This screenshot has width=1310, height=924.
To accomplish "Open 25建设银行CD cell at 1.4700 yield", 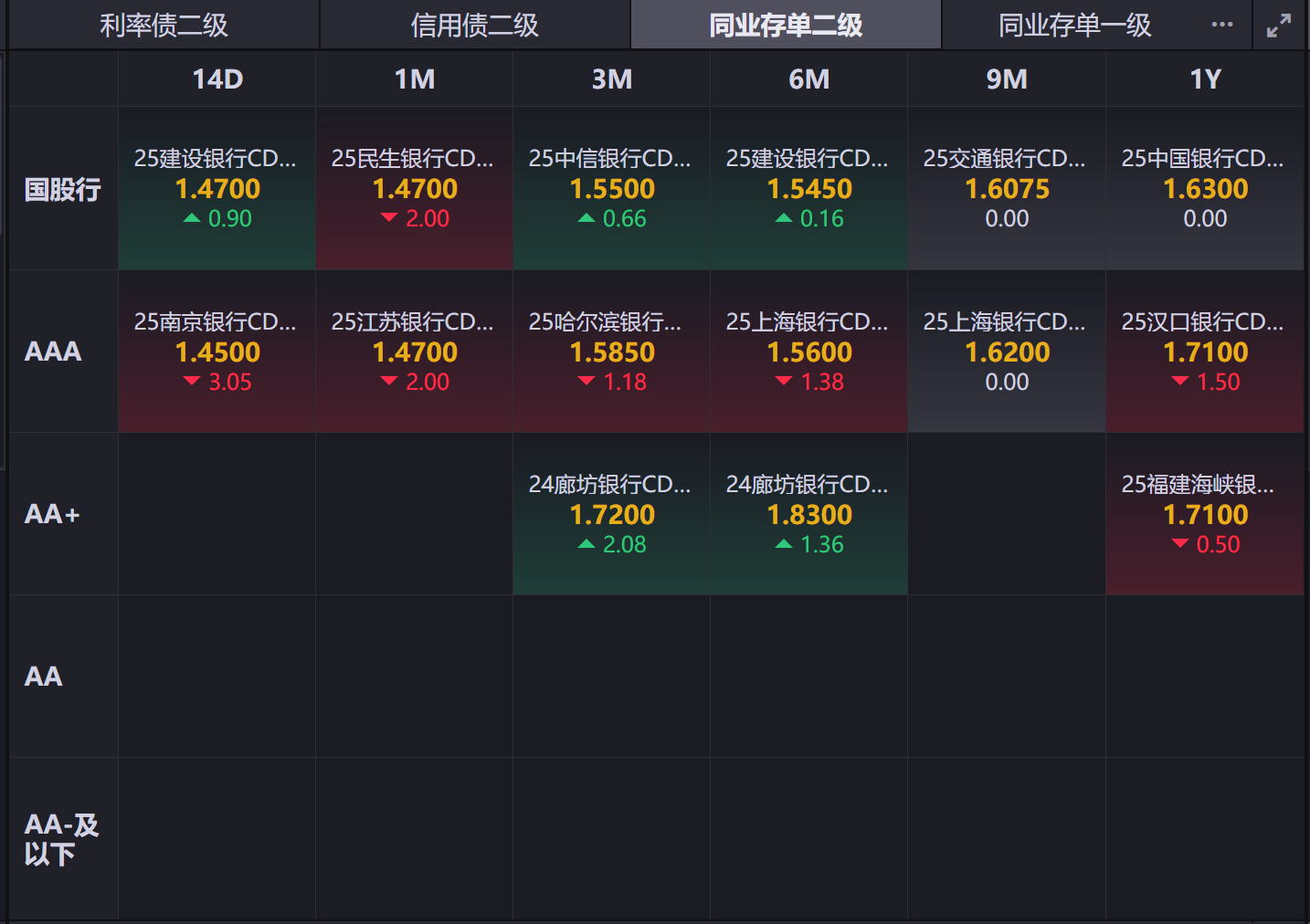I will point(217,189).
